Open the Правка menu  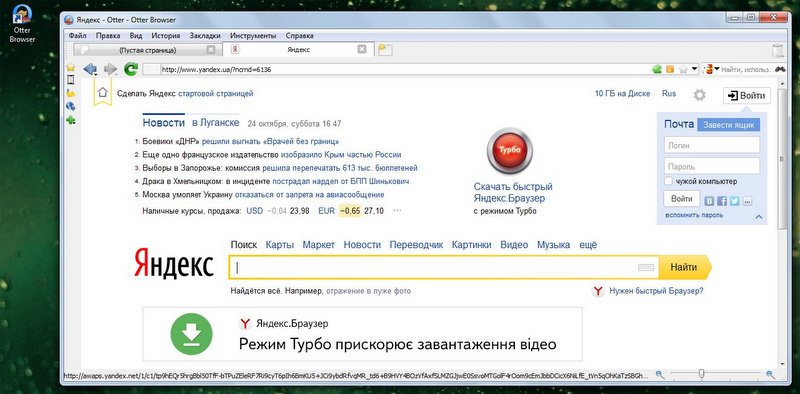coord(108,36)
